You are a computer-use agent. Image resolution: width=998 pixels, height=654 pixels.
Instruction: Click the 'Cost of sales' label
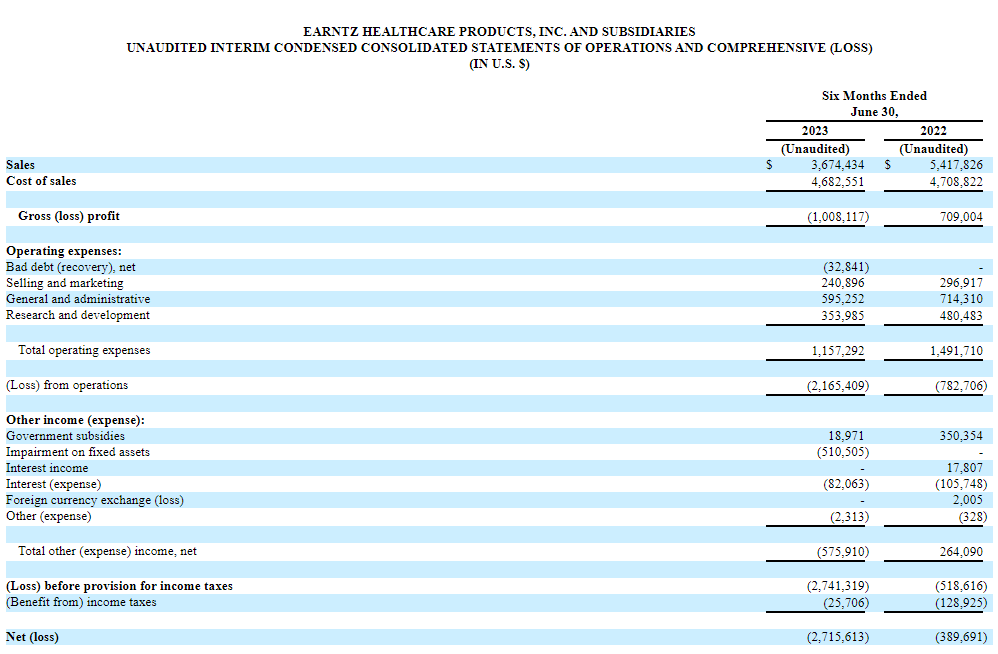click(x=41, y=181)
